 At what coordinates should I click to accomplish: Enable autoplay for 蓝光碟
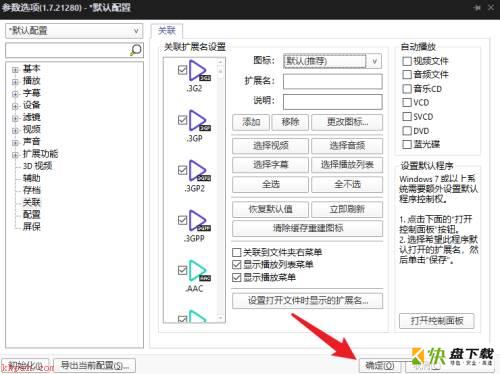(x=407, y=144)
